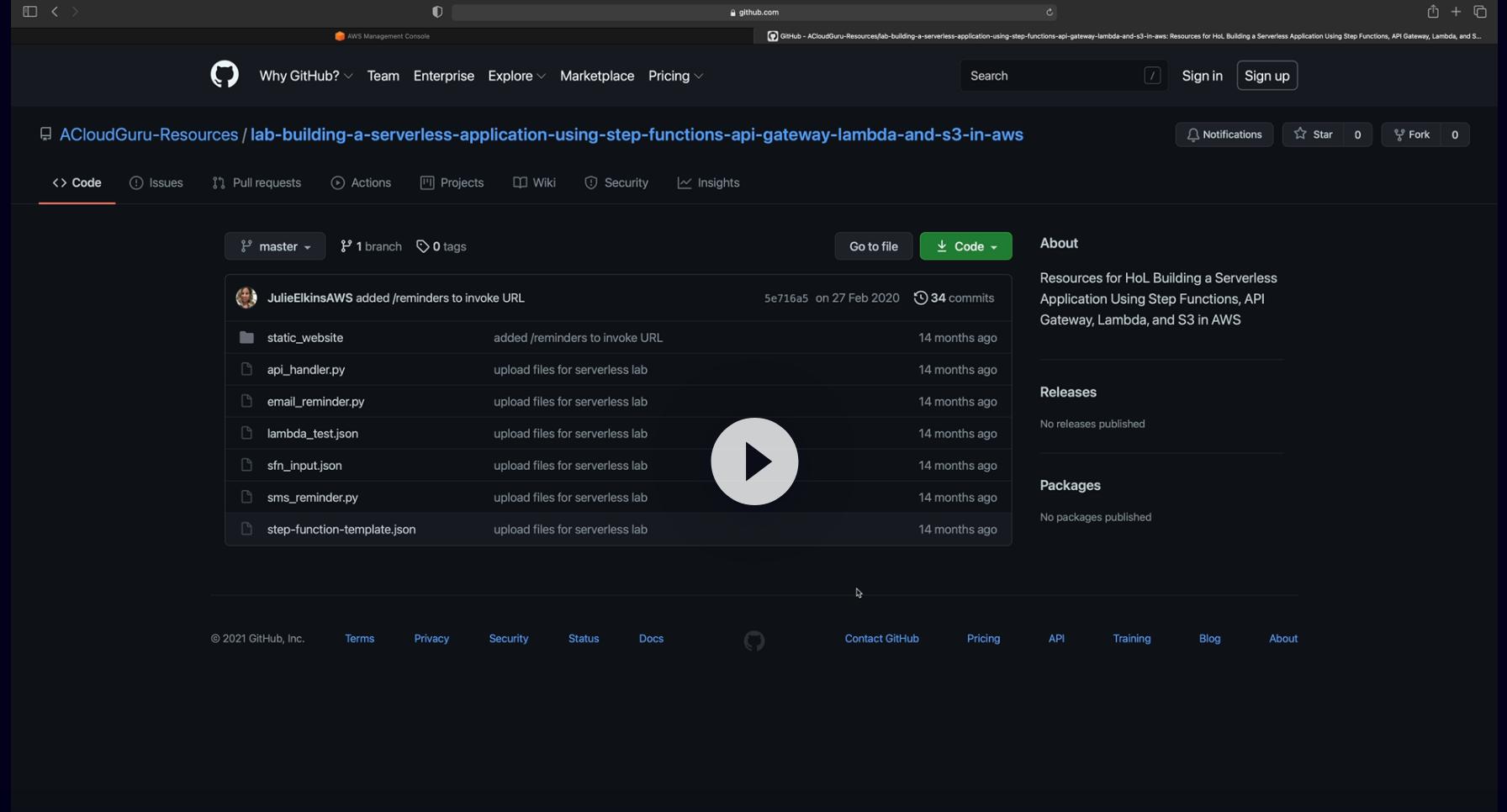This screenshot has width=1507, height=812.
Task: Click the file icon beside sms_reminder.py
Action: click(x=246, y=497)
